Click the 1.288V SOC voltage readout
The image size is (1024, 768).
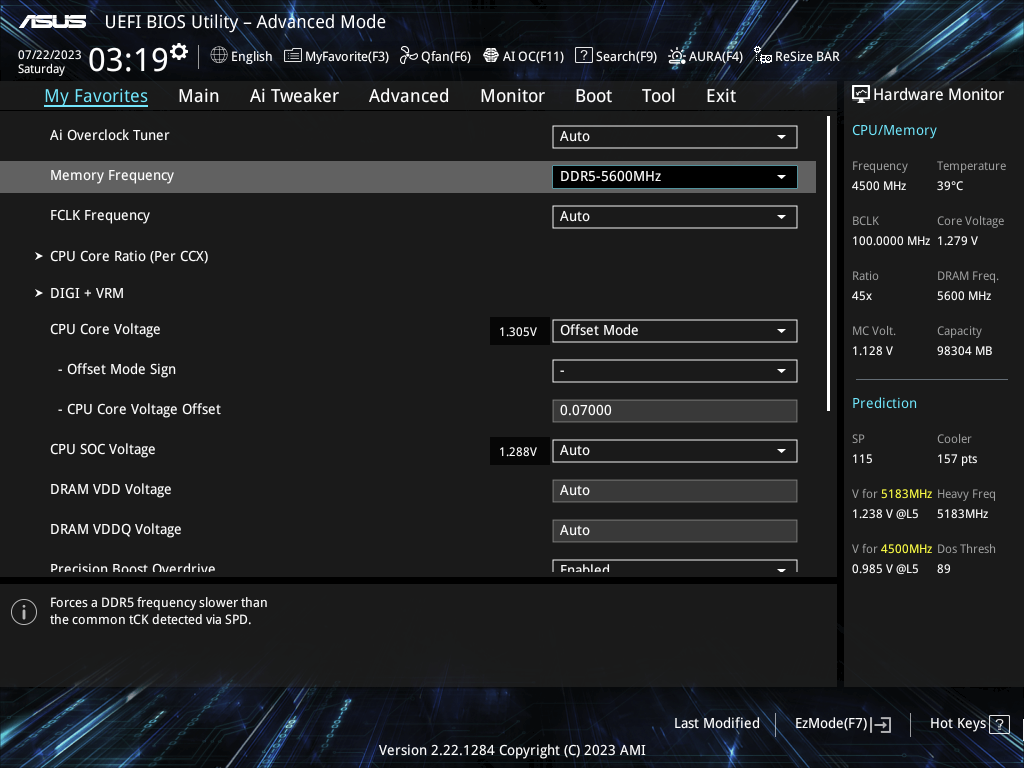coord(519,452)
